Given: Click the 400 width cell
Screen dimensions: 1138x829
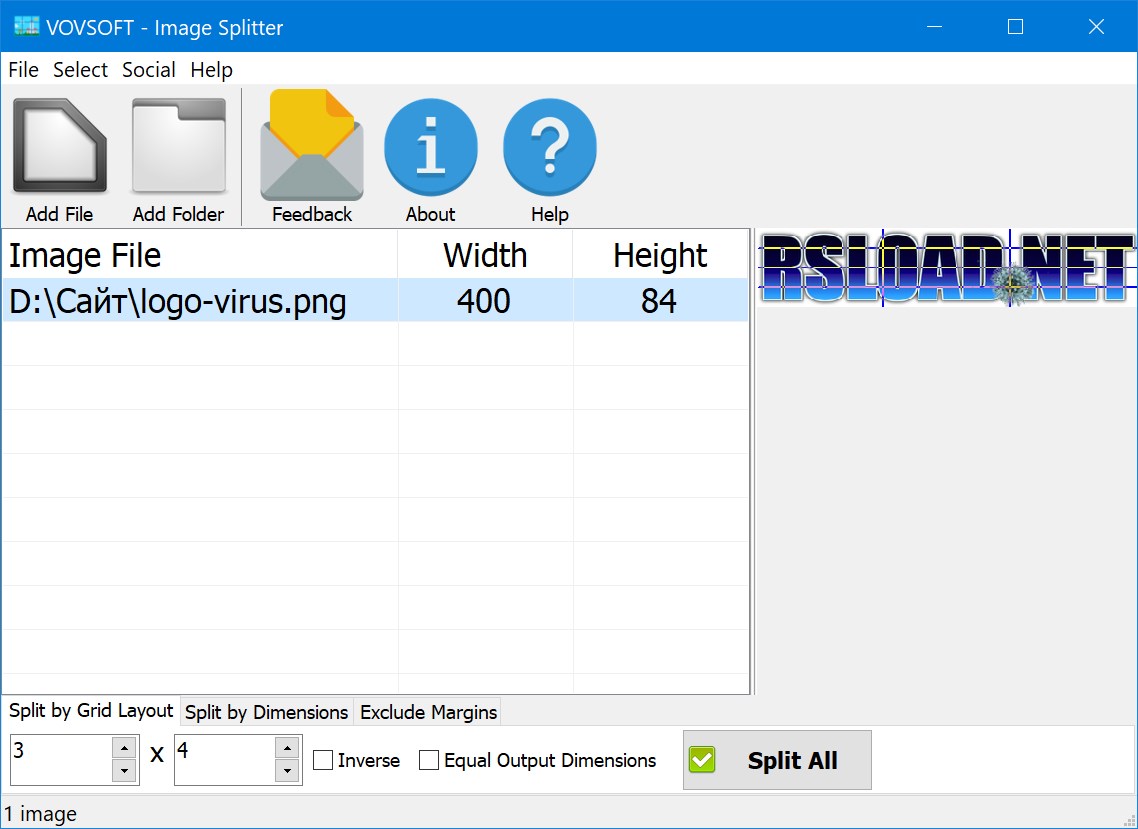Looking at the screenshot, I should (x=484, y=301).
